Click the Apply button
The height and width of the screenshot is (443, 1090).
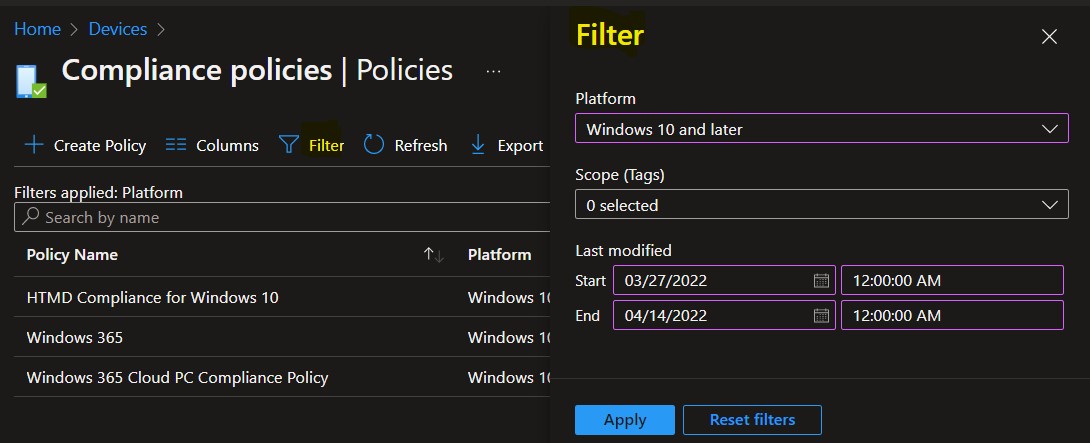pyautogui.click(x=625, y=420)
